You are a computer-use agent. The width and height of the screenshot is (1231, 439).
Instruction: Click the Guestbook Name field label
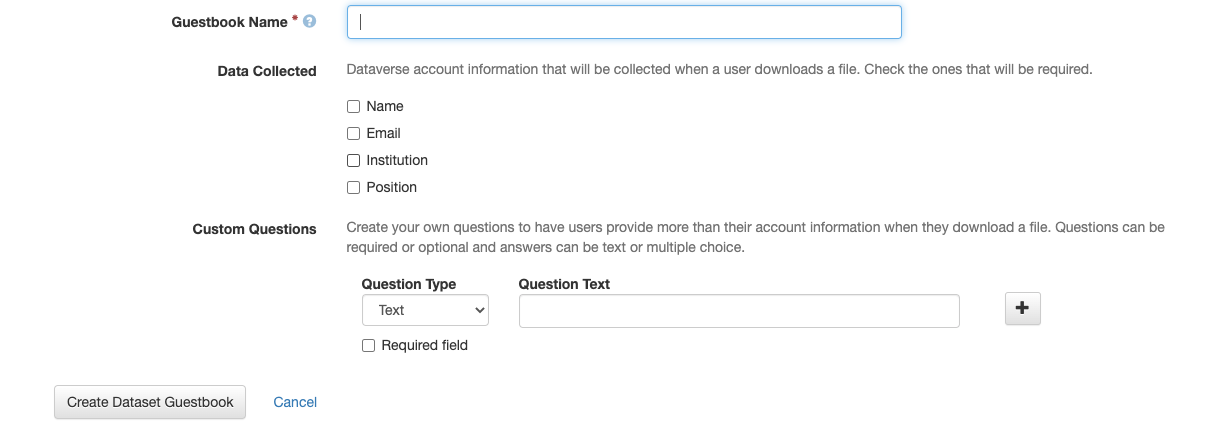click(x=229, y=22)
